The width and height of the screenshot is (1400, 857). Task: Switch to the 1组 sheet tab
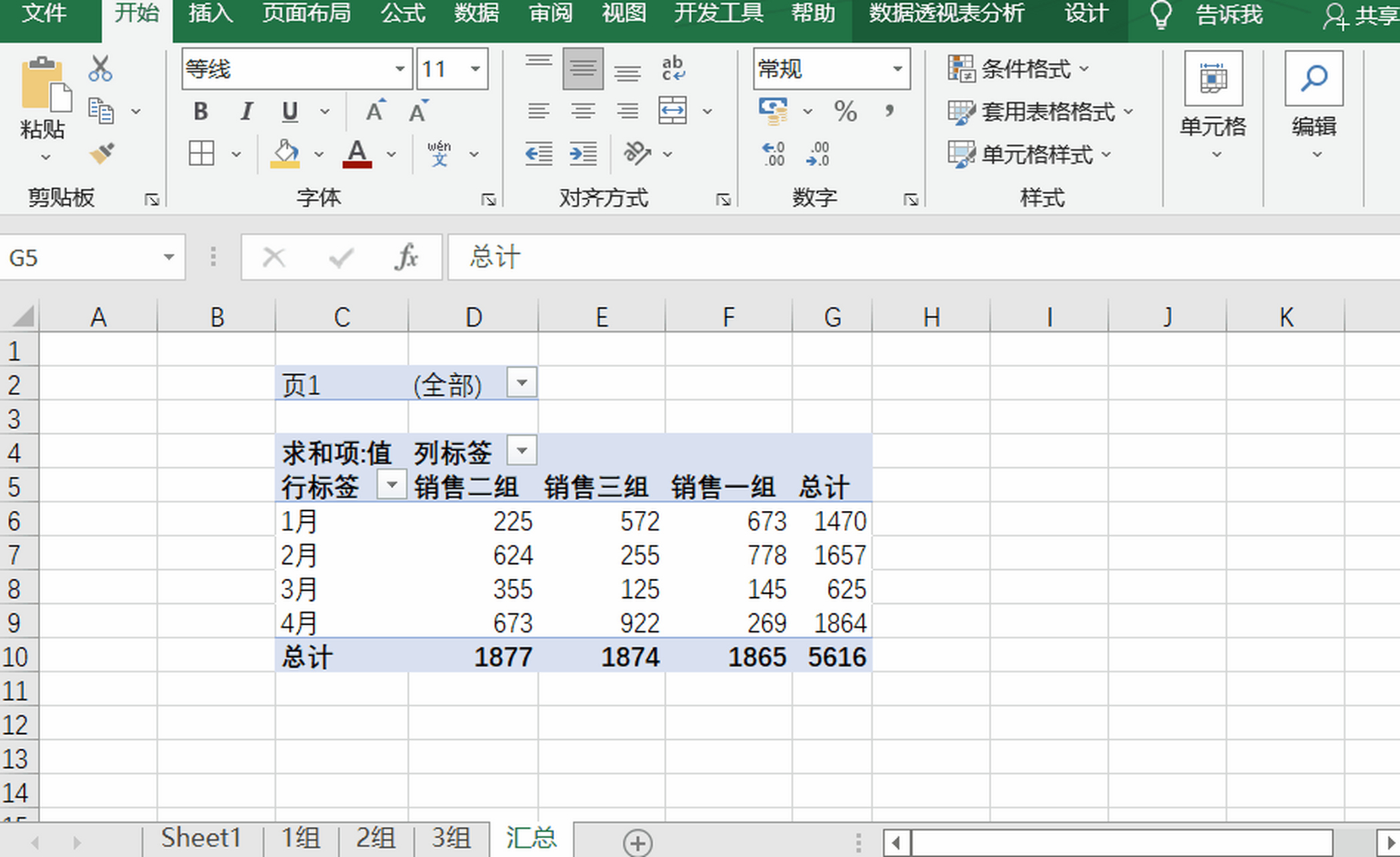point(300,838)
